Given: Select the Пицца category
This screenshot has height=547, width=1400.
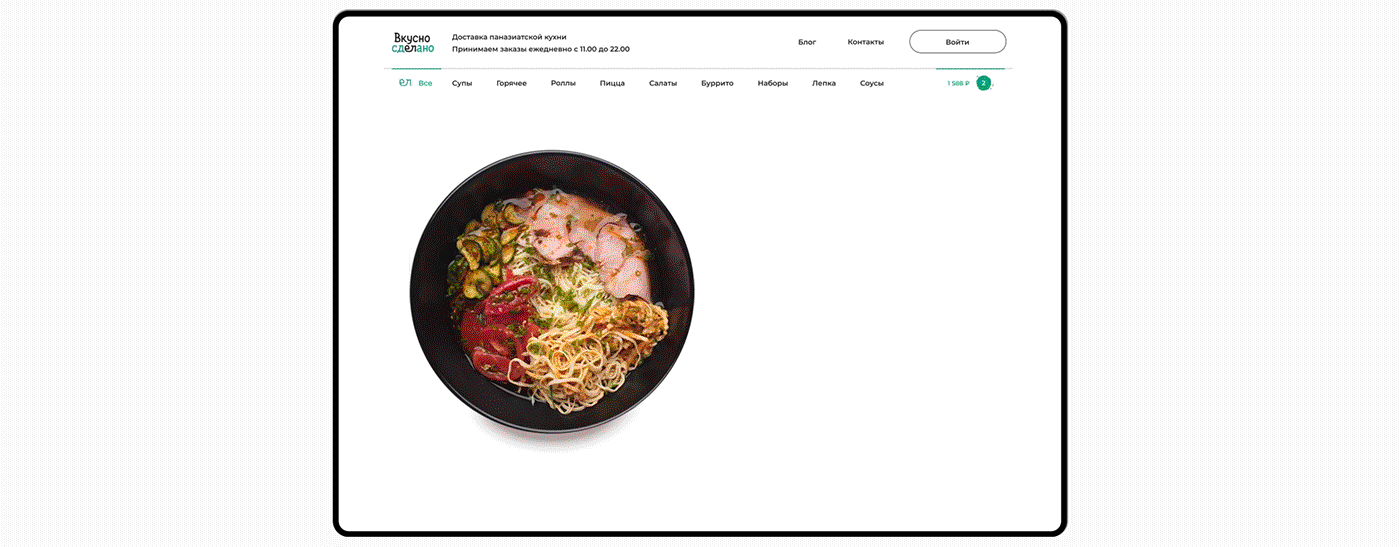Looking at the screenshot, I should pos(612,83).
